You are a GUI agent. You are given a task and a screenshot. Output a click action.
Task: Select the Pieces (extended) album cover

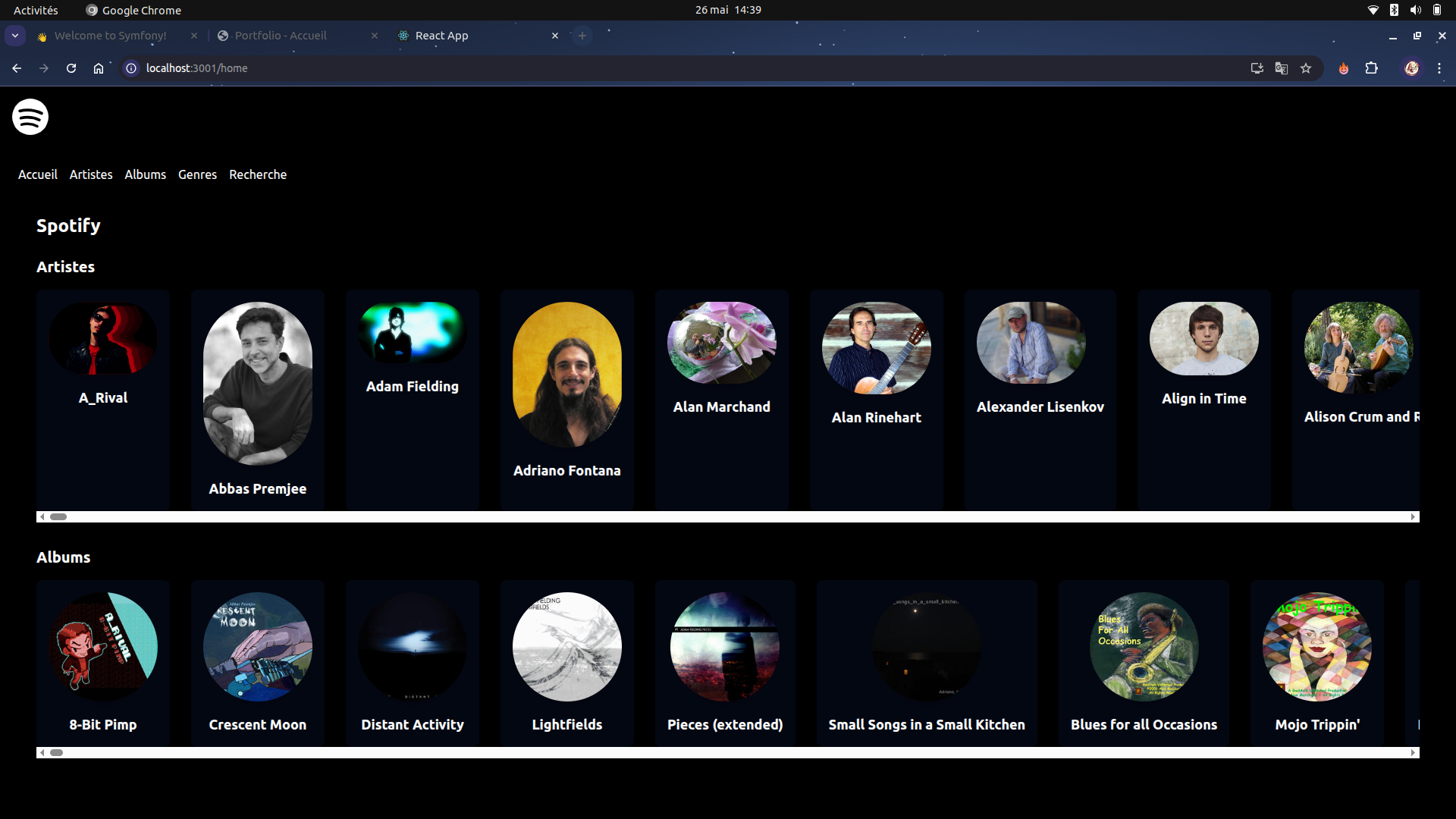pyautogui.click(x=725, y=647)
